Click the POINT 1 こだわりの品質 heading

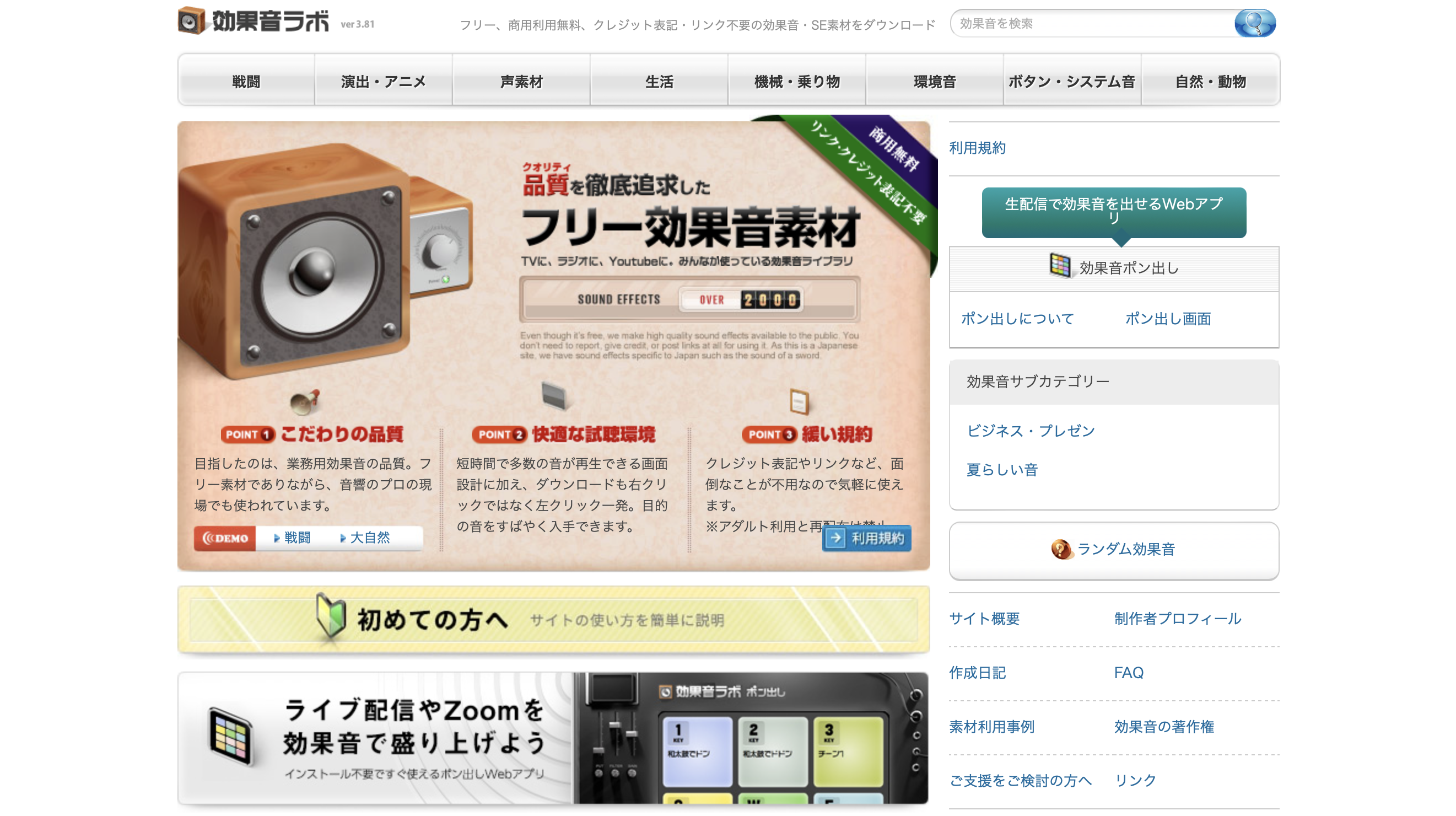coord(312,434)
